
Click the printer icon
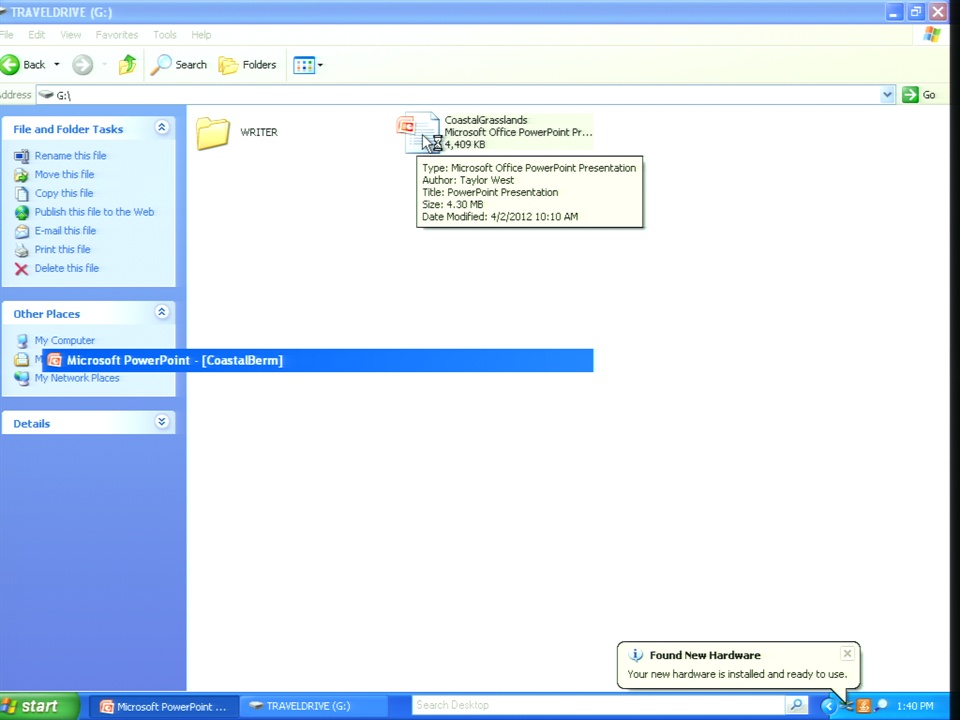(21, 250)
